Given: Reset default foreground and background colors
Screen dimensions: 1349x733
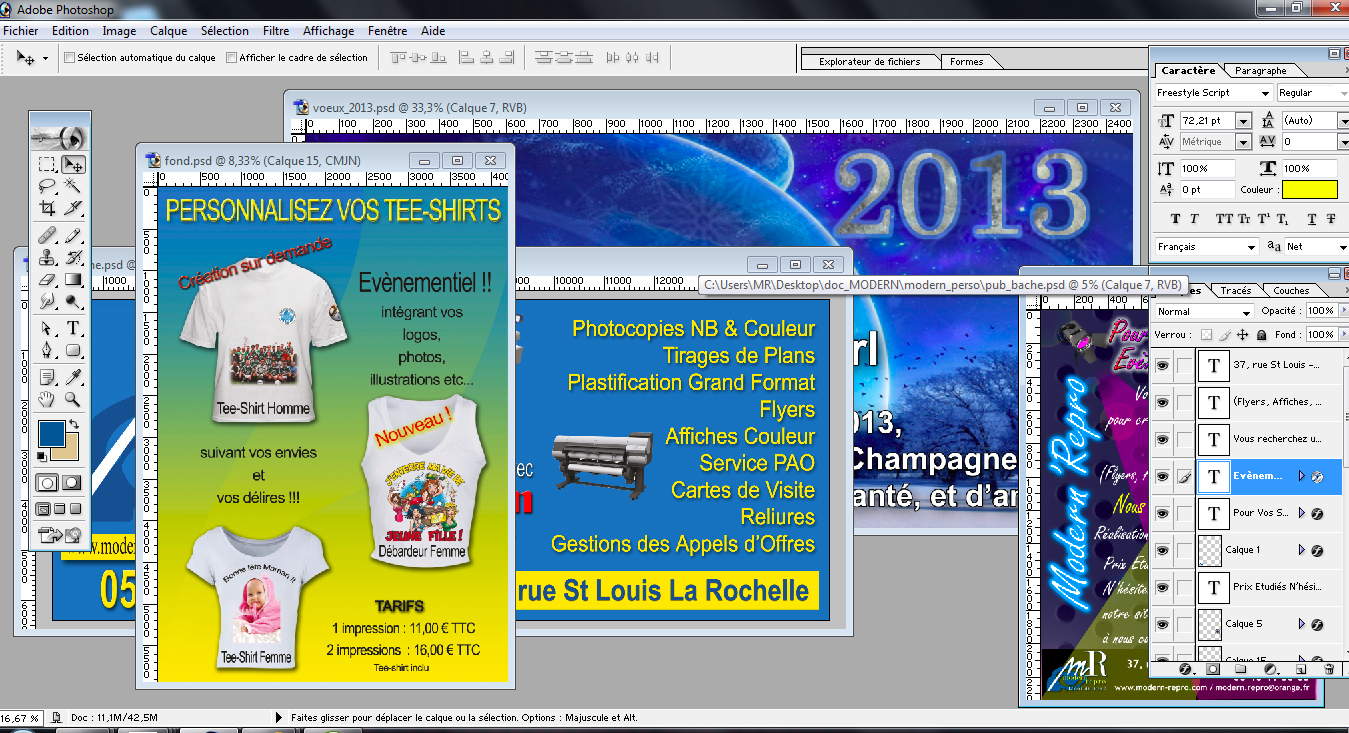Looking at the screenshot, I should point(42,457).
